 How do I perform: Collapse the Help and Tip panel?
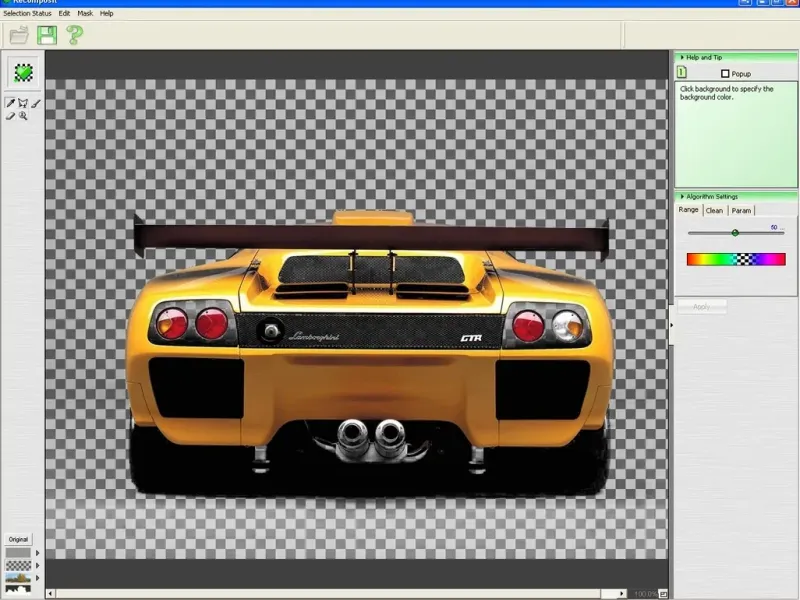click(x=680, y=58)
